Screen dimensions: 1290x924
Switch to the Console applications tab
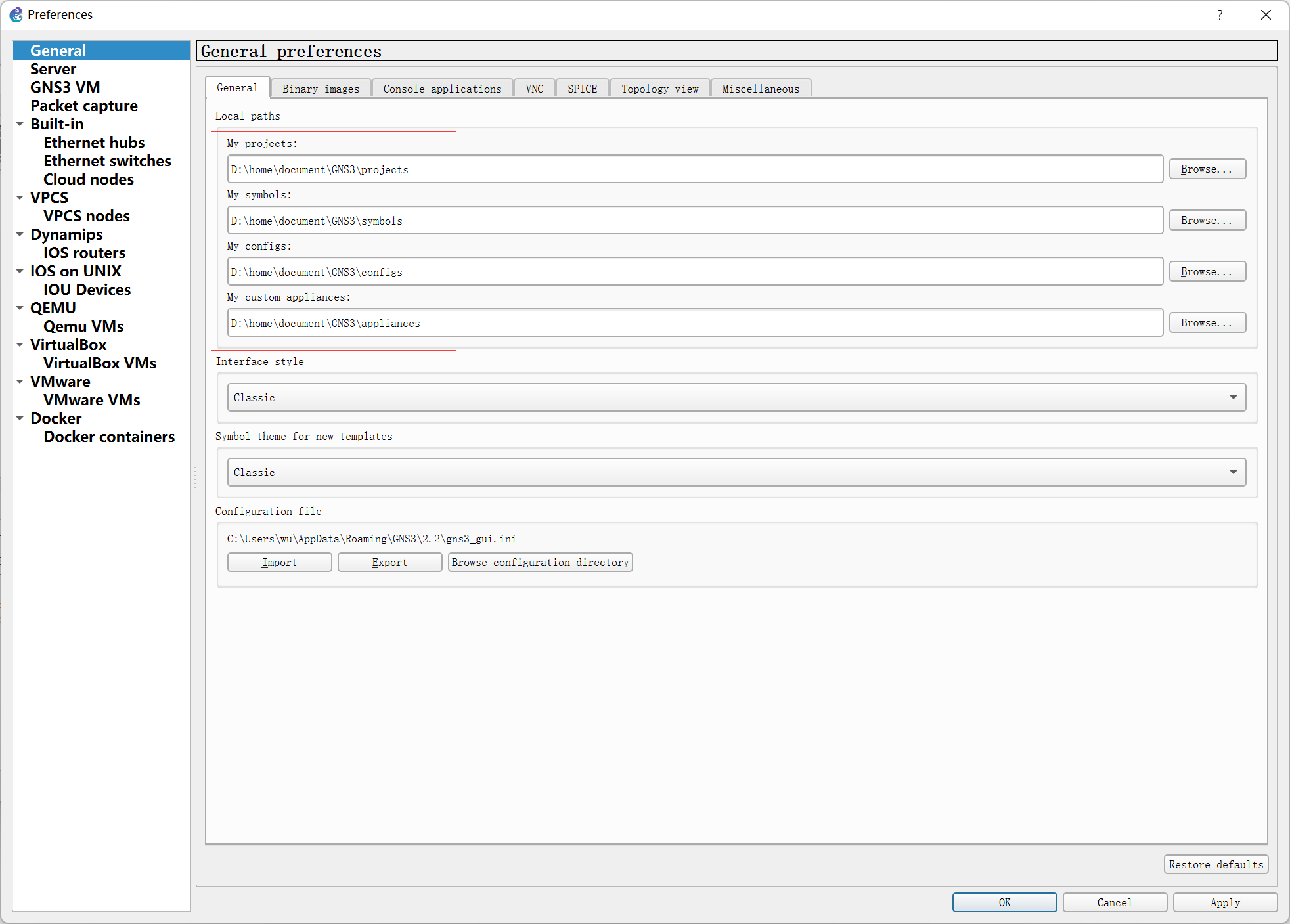point(442,89)
